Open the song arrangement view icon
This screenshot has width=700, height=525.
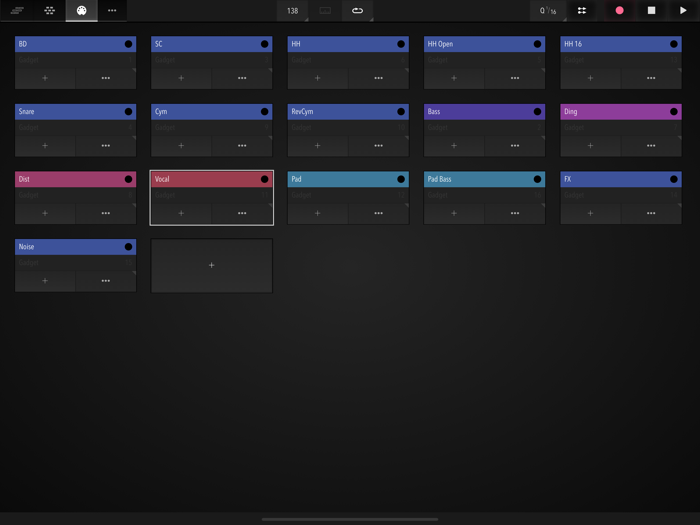tap(17, 10)
